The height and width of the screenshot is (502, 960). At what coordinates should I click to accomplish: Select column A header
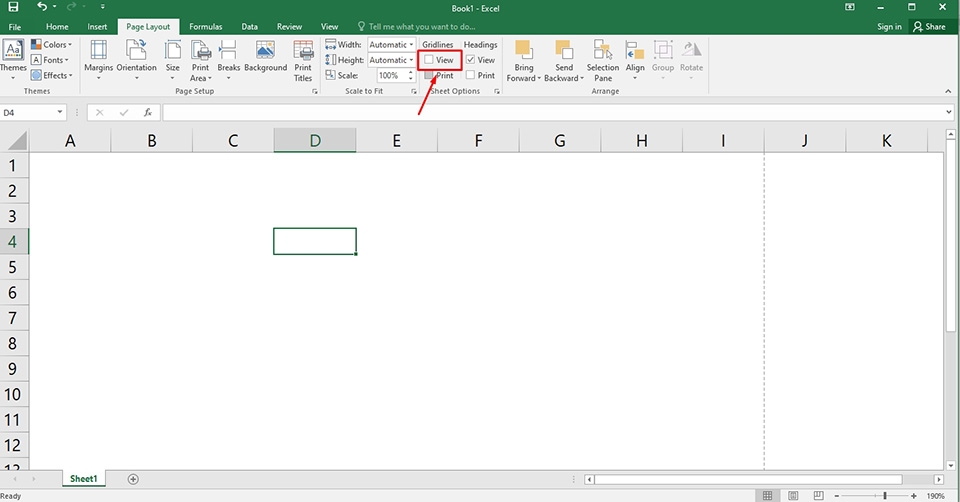click(70, 141)
